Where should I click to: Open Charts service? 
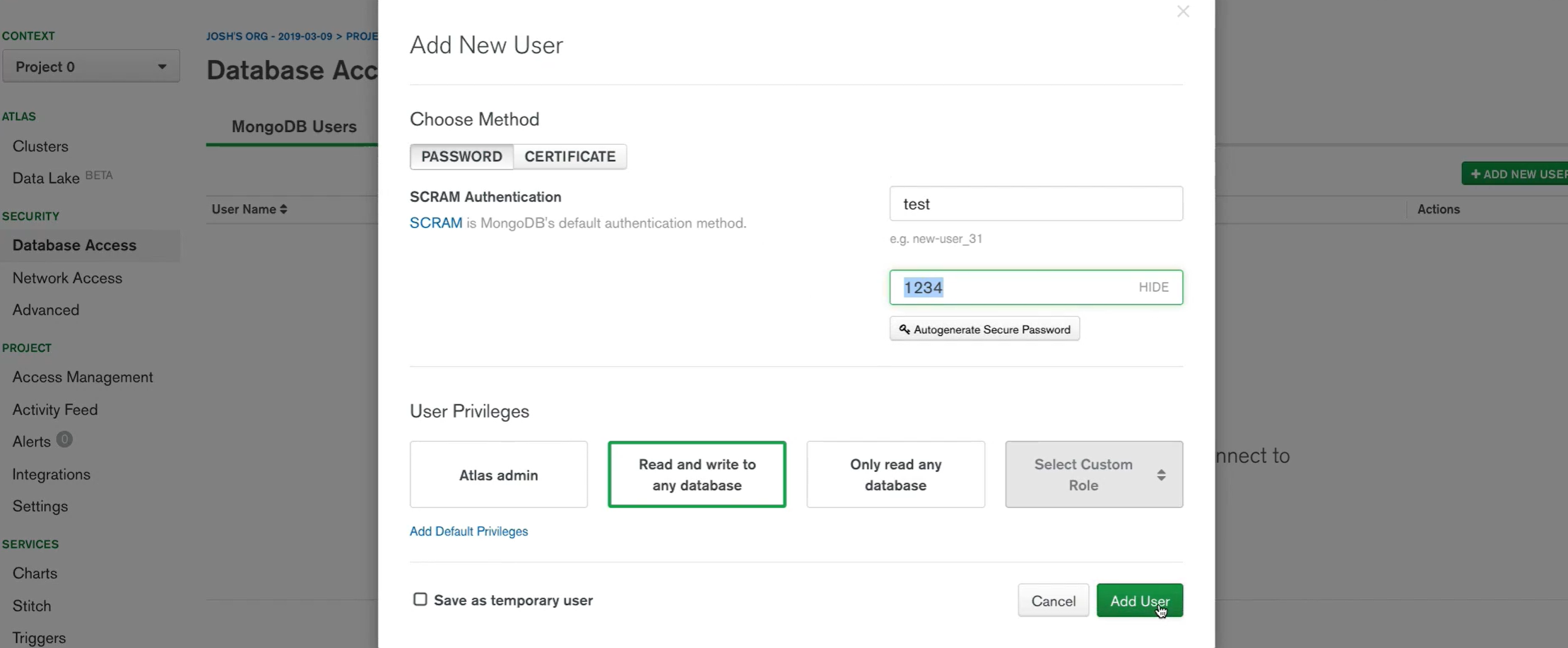pos(35,573)
